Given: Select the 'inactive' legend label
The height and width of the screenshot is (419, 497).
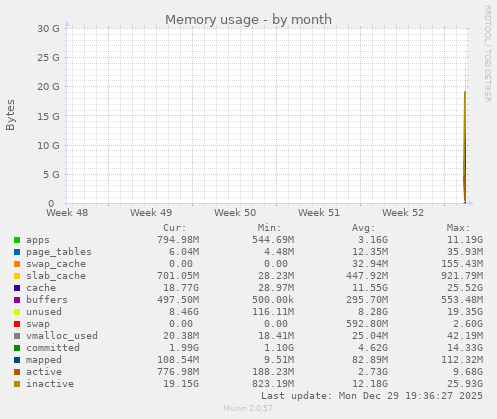Looking at the screenshot, I should pyautogui.click(x=50, y=384).
